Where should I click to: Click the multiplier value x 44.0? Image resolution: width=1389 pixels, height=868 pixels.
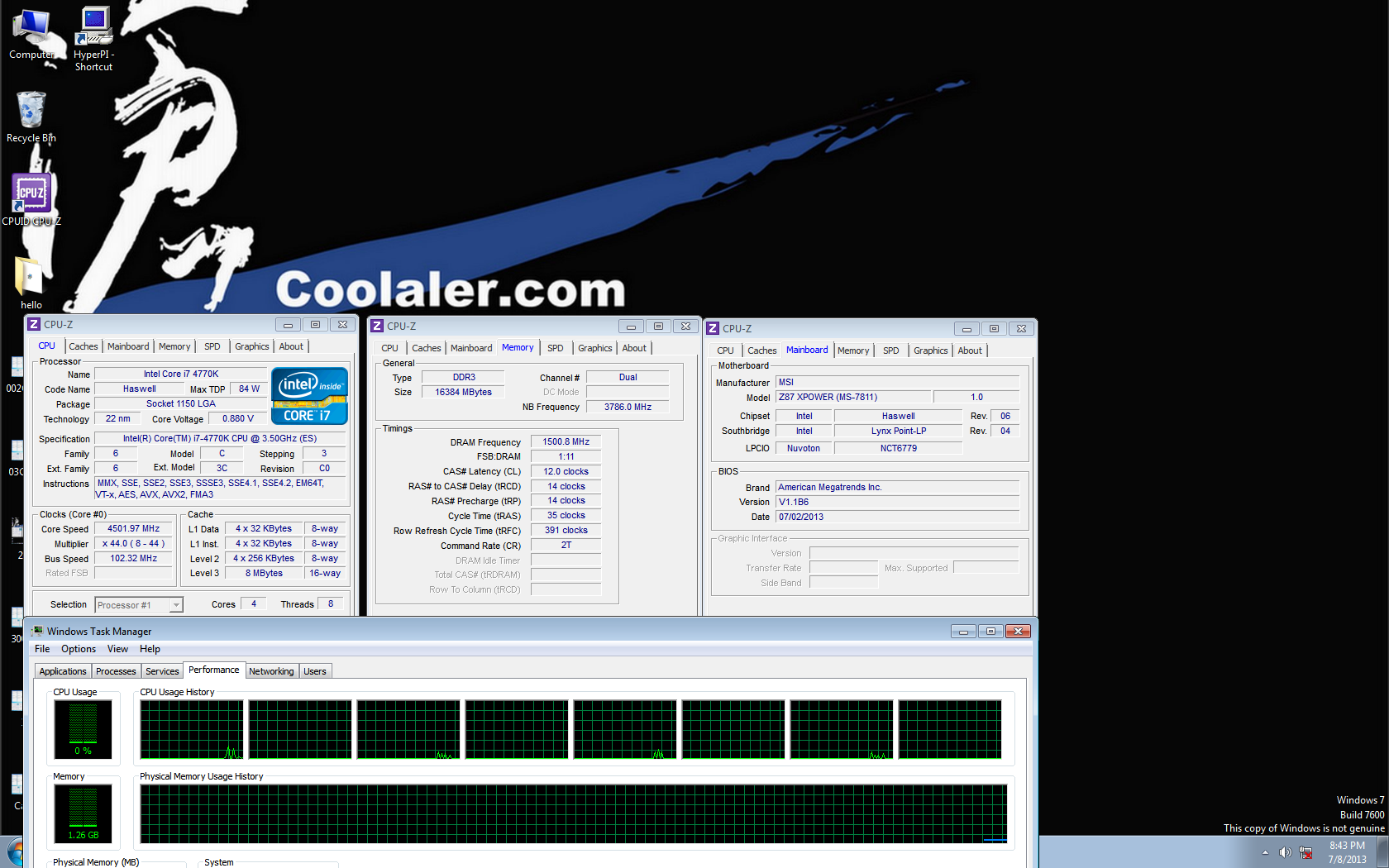pos(133,544)
